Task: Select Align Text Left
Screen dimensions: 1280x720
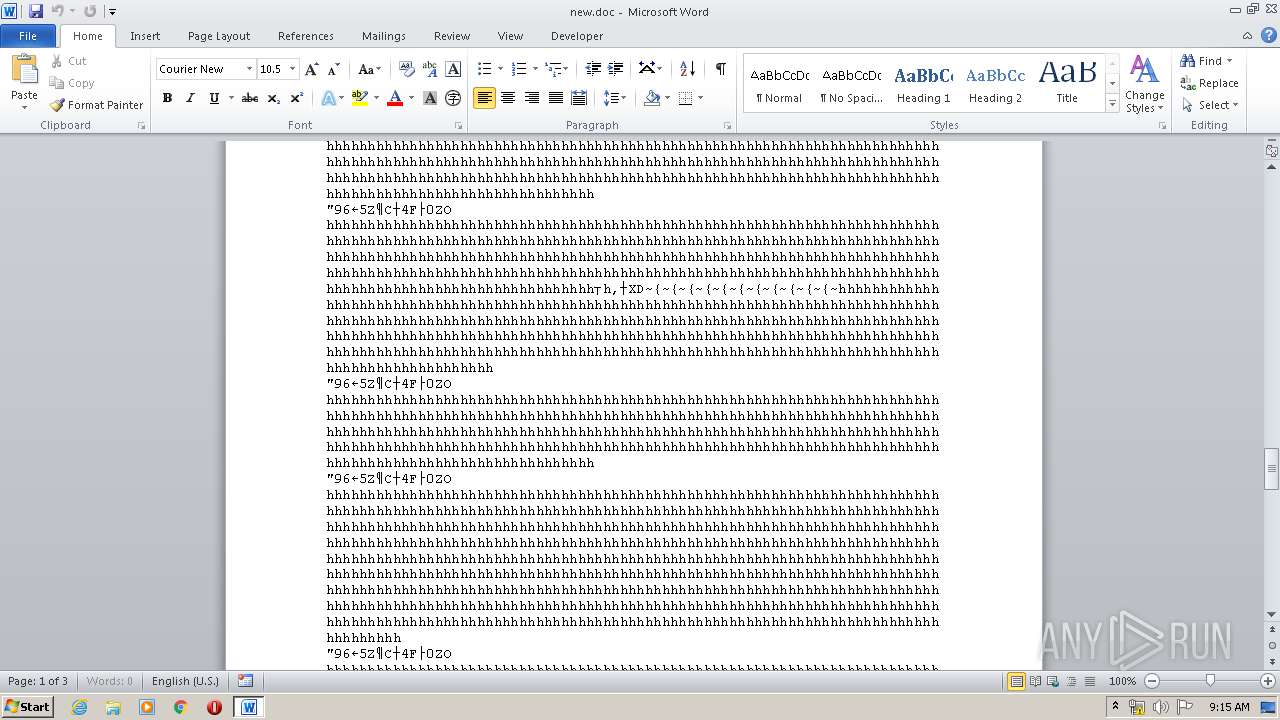Action: pos(485,98)
